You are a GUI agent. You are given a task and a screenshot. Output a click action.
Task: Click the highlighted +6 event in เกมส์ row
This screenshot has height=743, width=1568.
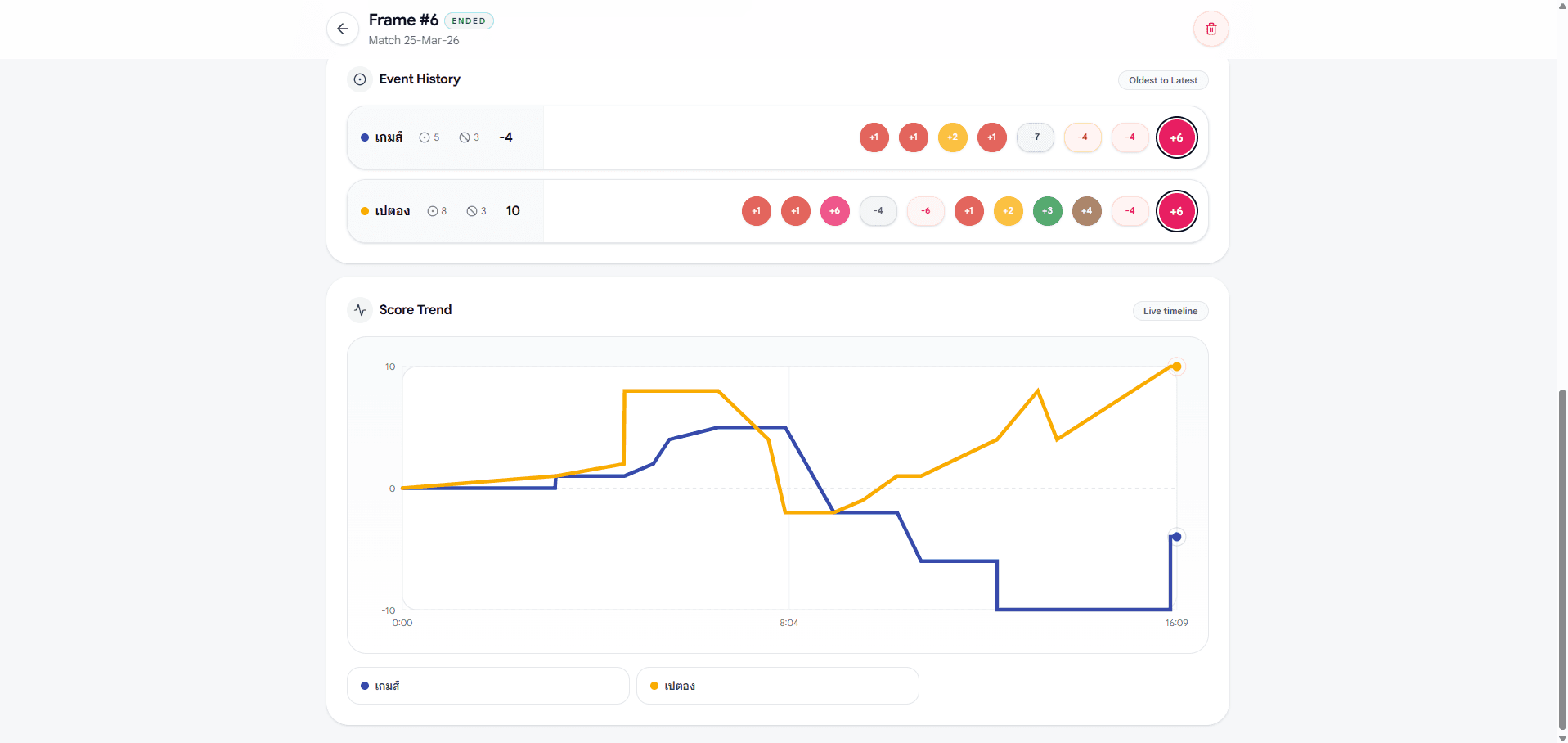point(1176,137)
